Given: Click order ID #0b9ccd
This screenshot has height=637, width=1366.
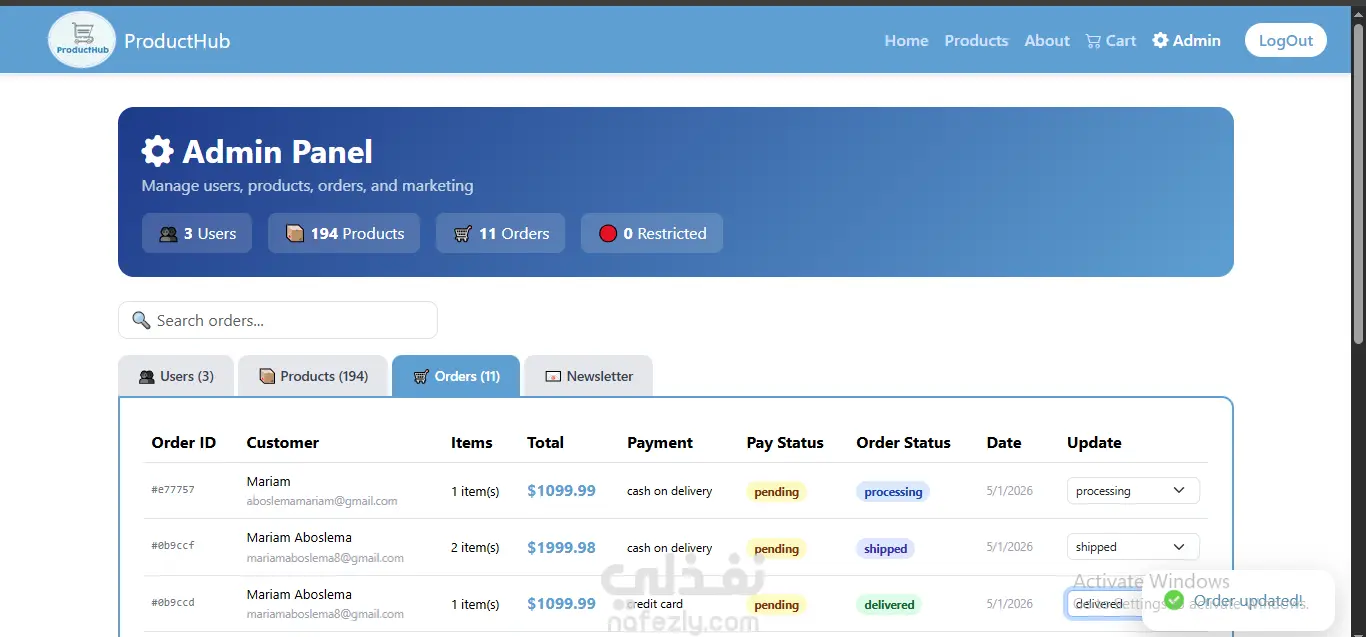Looking at the screenshot, I should [x=173, y=603].
